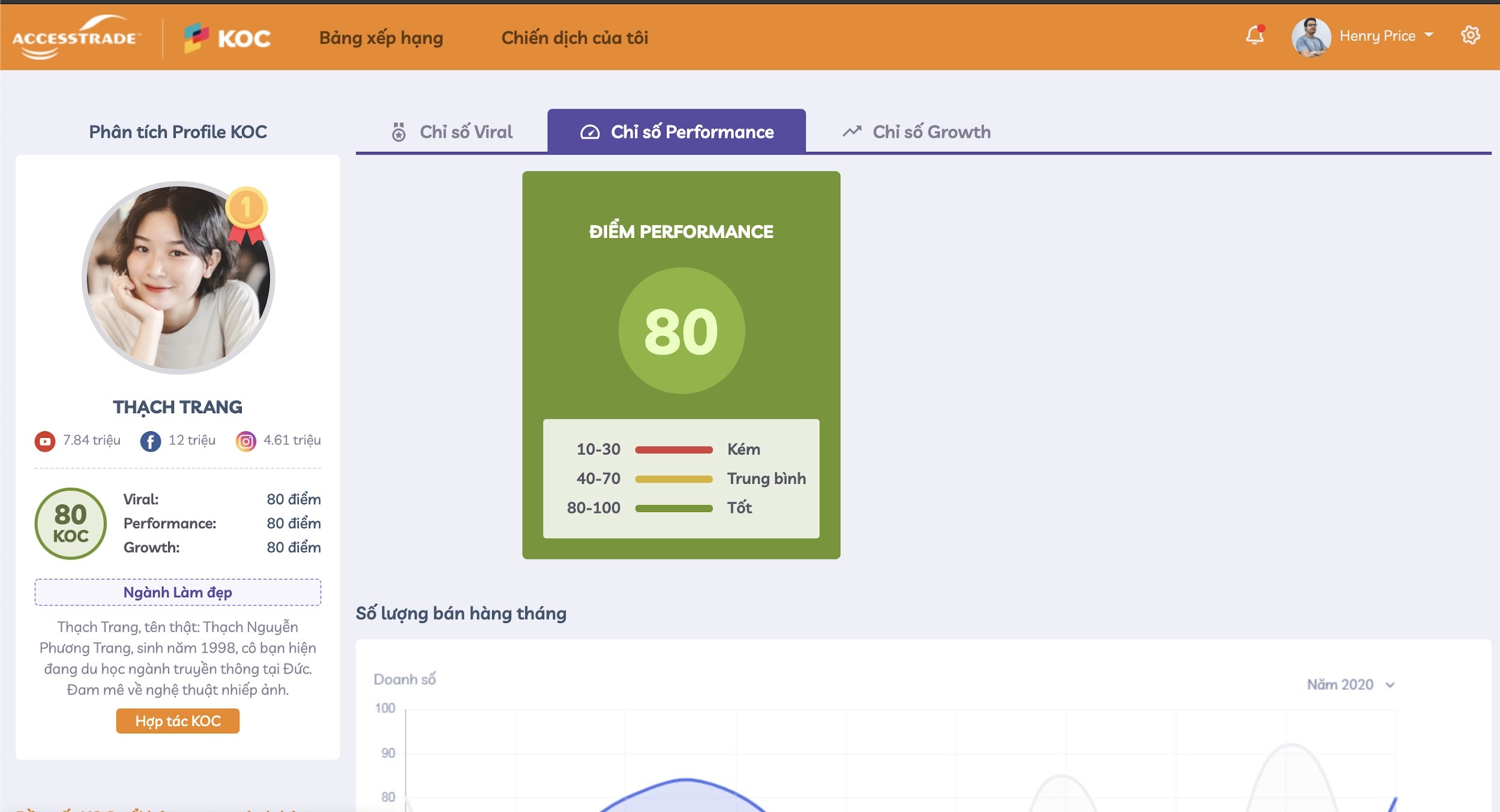The width and height of the screenshot is (1500, 812).
Task: Open the notification bell icon
Action: [x=1254, y=35]
